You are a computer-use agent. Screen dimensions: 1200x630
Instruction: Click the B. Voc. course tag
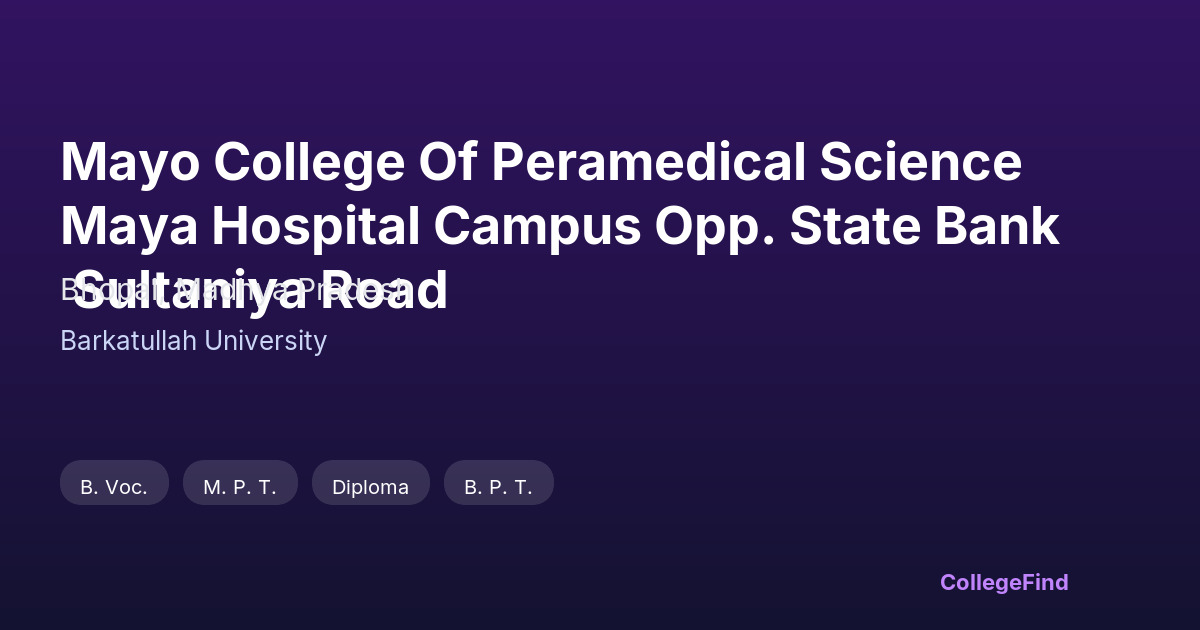(x=114, y=487)
